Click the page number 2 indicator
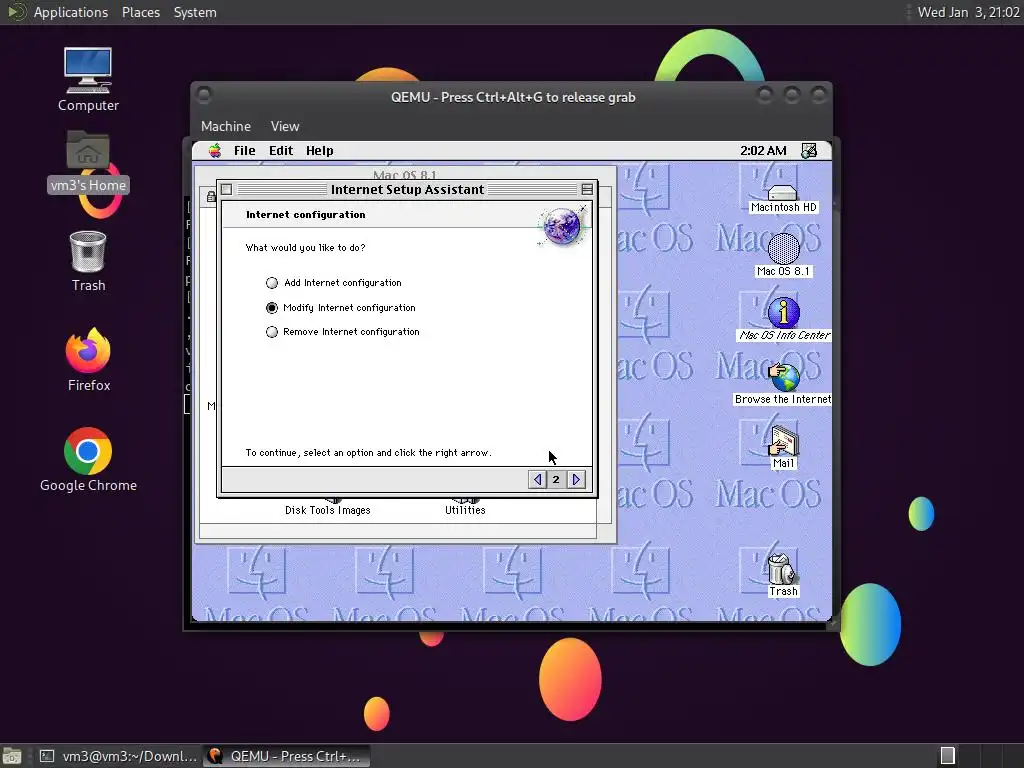This screenshot has width=1024, height=768. pos(556,479)
